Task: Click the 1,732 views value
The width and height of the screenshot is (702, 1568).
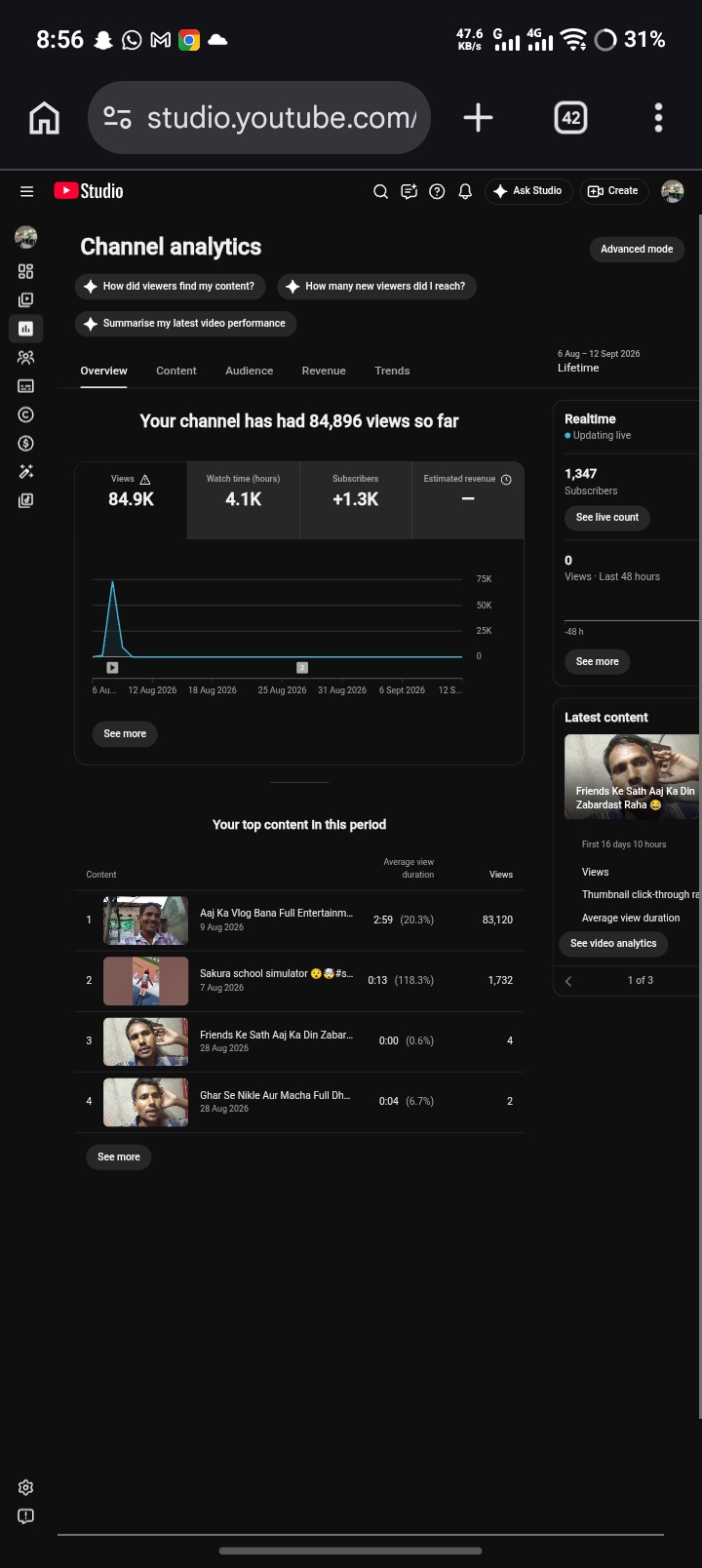Action: point(500,981)
